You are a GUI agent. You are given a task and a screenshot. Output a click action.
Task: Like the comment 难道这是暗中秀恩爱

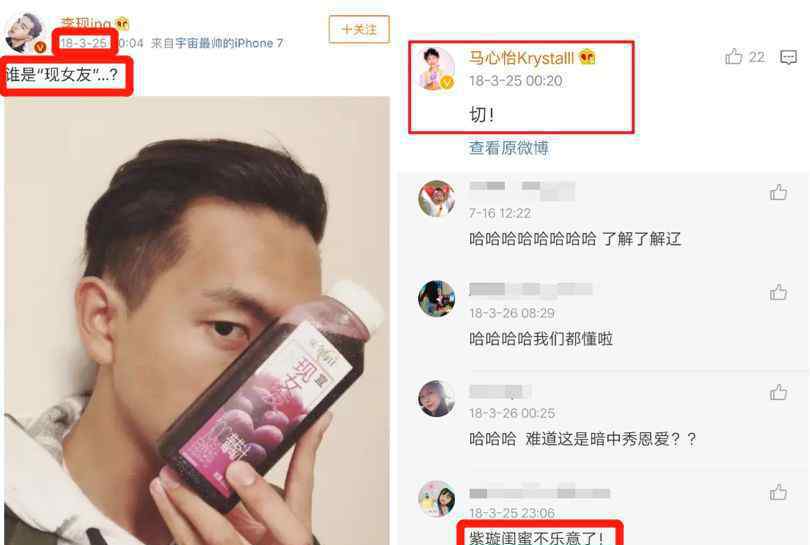coord(778,393)
